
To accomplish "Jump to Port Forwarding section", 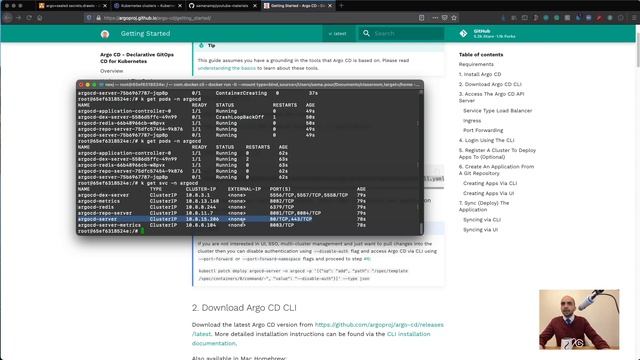I will (x=483, y=130).
